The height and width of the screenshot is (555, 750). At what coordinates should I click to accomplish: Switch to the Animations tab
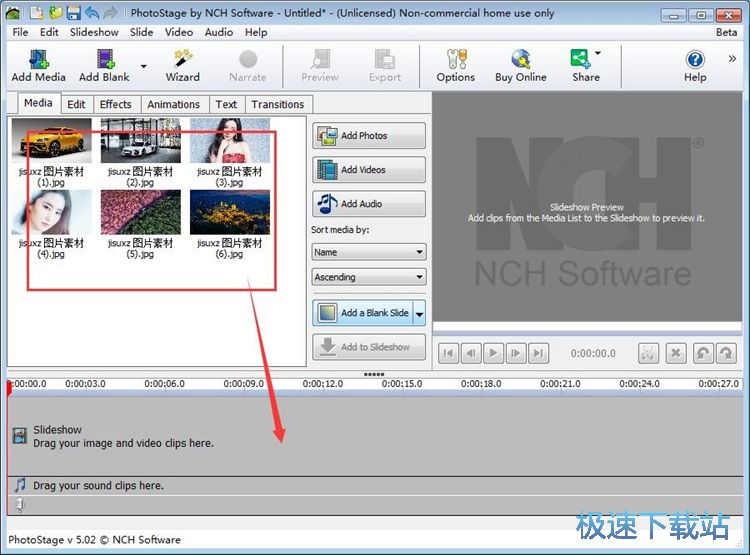[x=173, y=104]
